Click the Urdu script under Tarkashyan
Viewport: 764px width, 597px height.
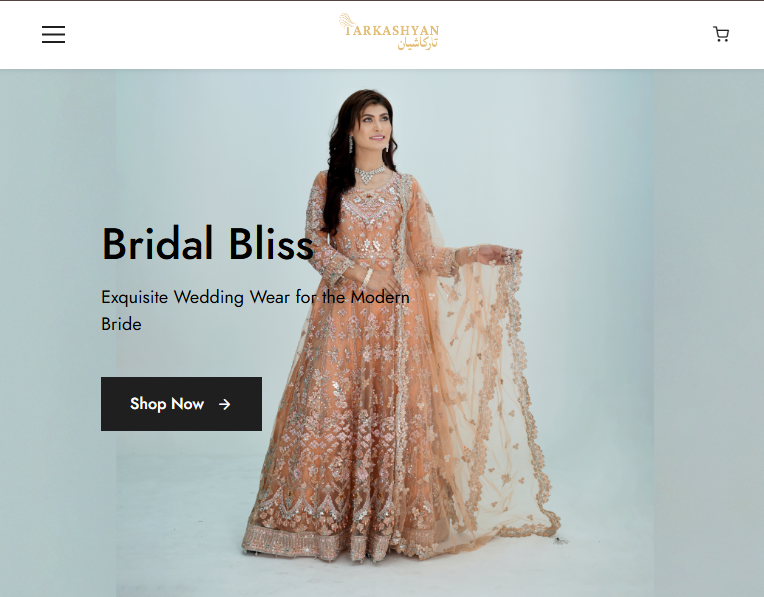(418, 43)
